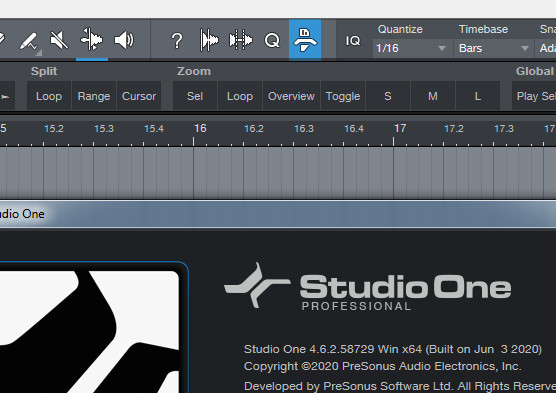
Task: Open the Timebase Bars dropdown
Action: point(493,48)
